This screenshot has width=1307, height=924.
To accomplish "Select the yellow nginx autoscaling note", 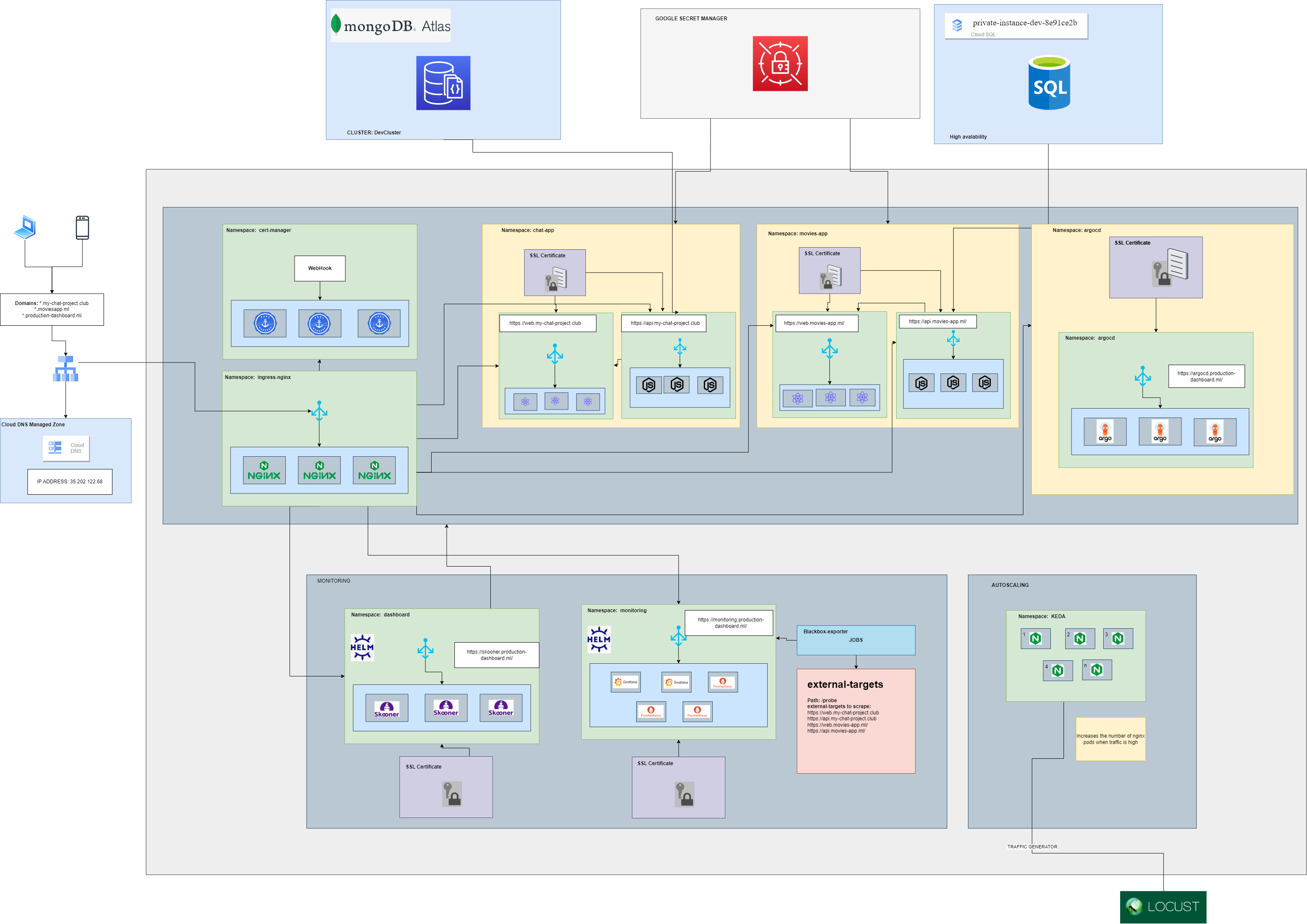I will (x=1110, y=739).
